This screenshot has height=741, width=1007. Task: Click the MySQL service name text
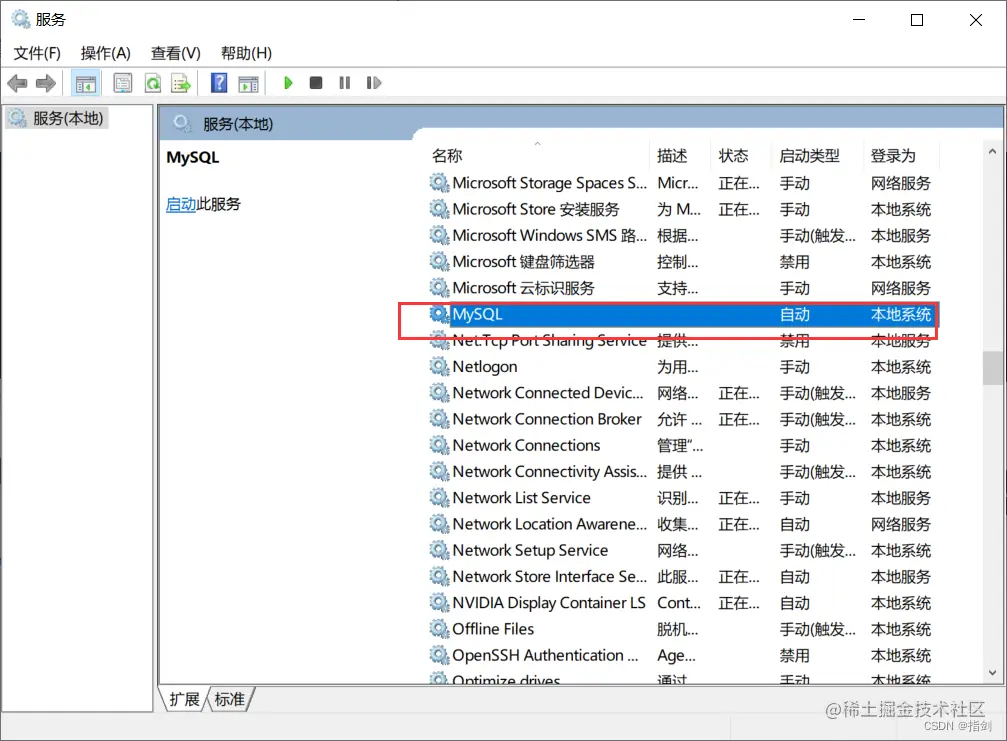click(477, 315)
